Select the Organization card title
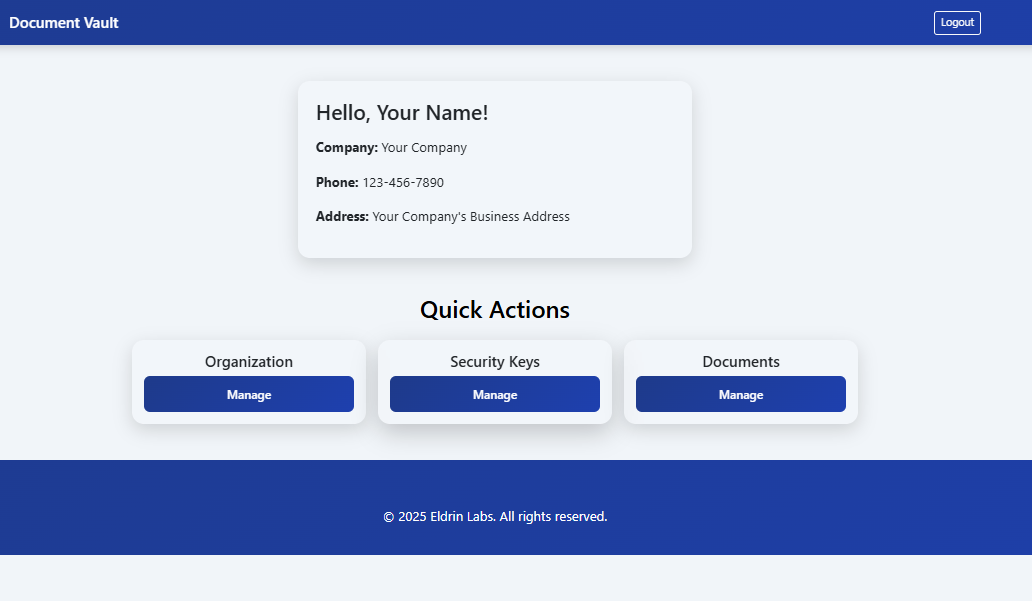The height and width of the screenshot is (601, 1032). (249, 362)
